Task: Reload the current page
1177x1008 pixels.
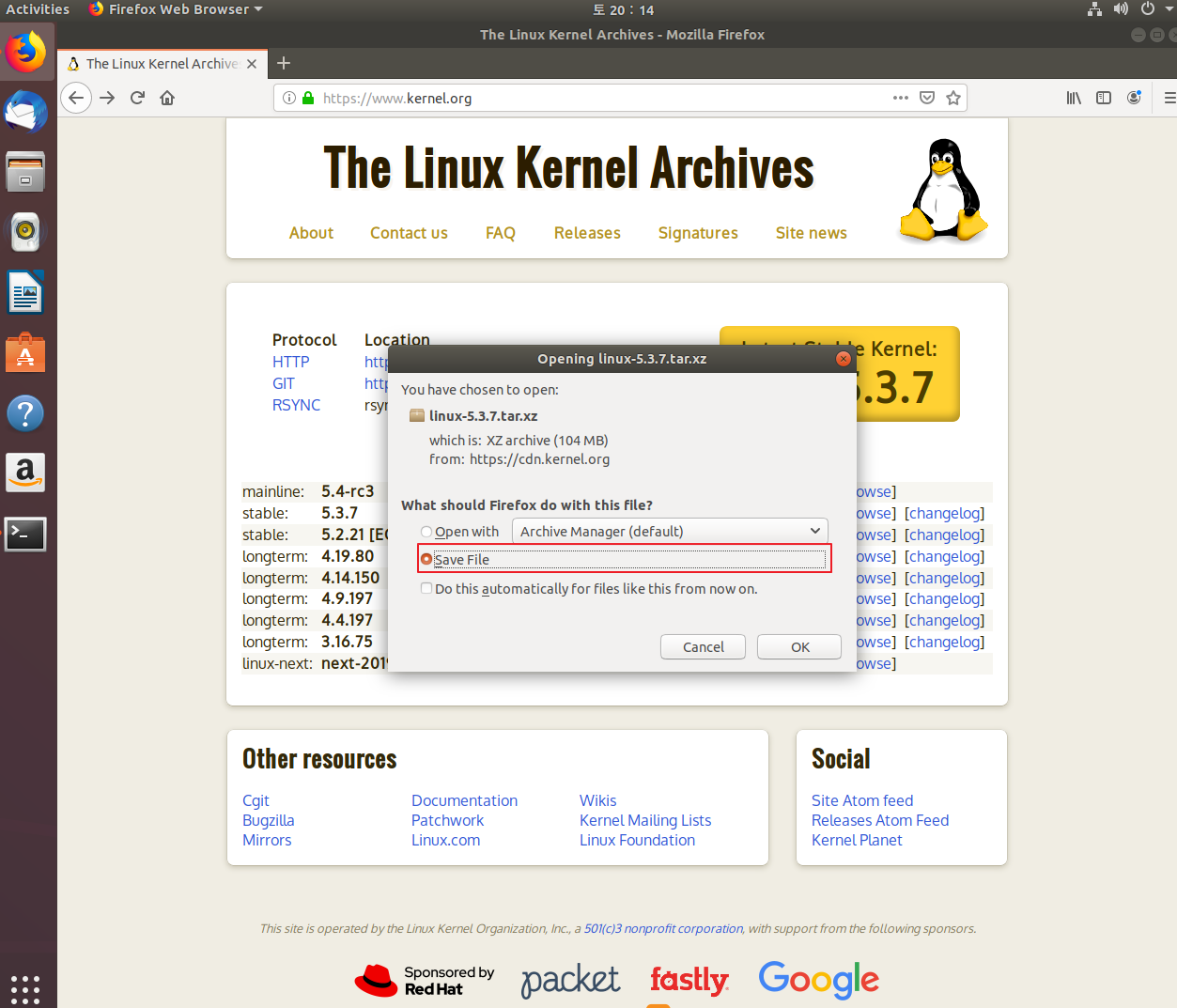Action: coord(137,98)
